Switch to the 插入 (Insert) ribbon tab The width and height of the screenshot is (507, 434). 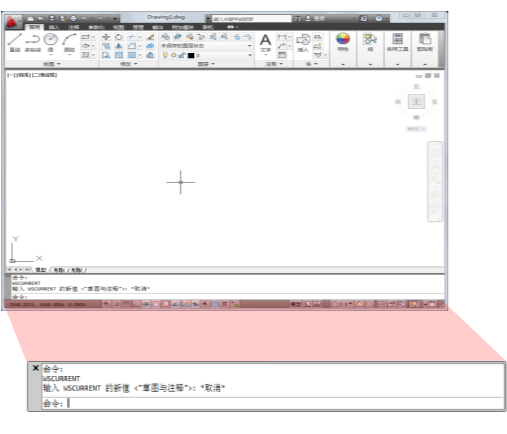pos(54,27)
